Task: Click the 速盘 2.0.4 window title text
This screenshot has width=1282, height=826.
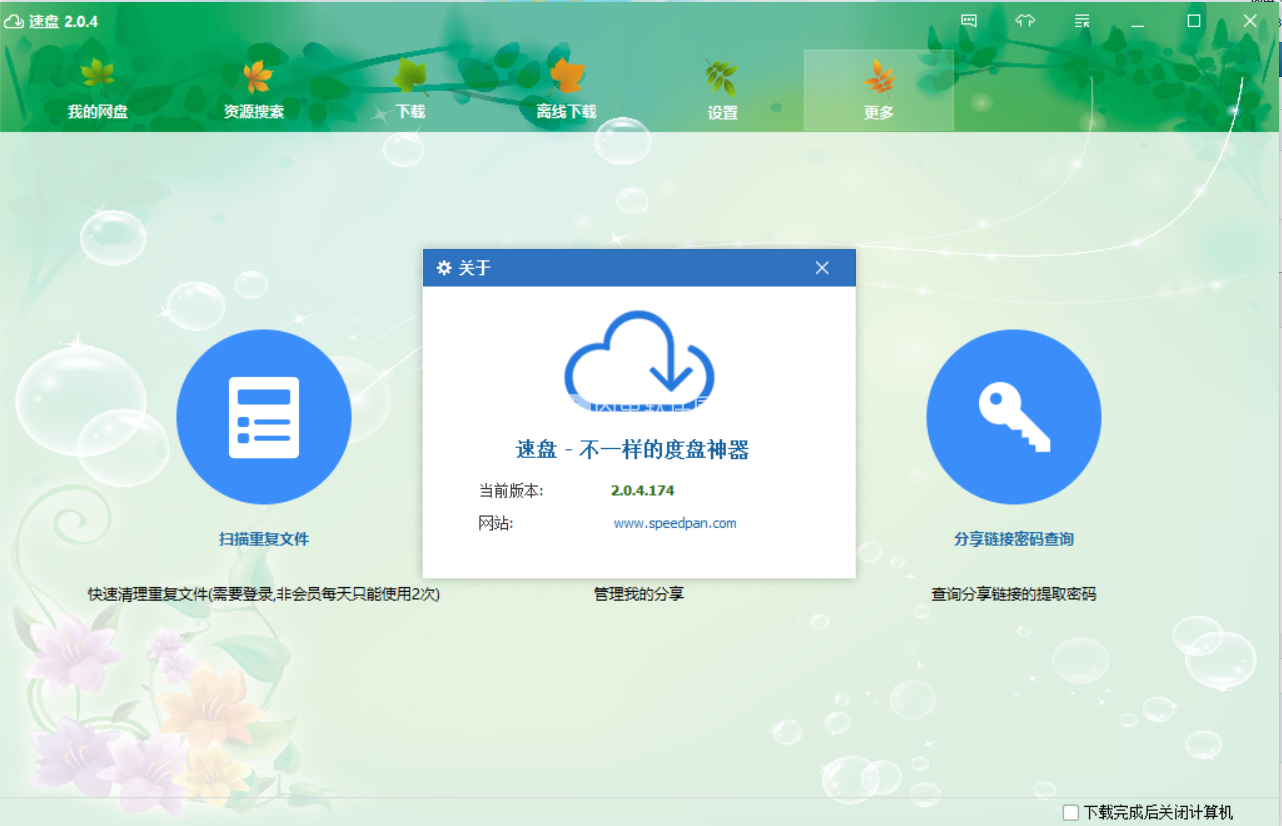Action: point(64,21)
